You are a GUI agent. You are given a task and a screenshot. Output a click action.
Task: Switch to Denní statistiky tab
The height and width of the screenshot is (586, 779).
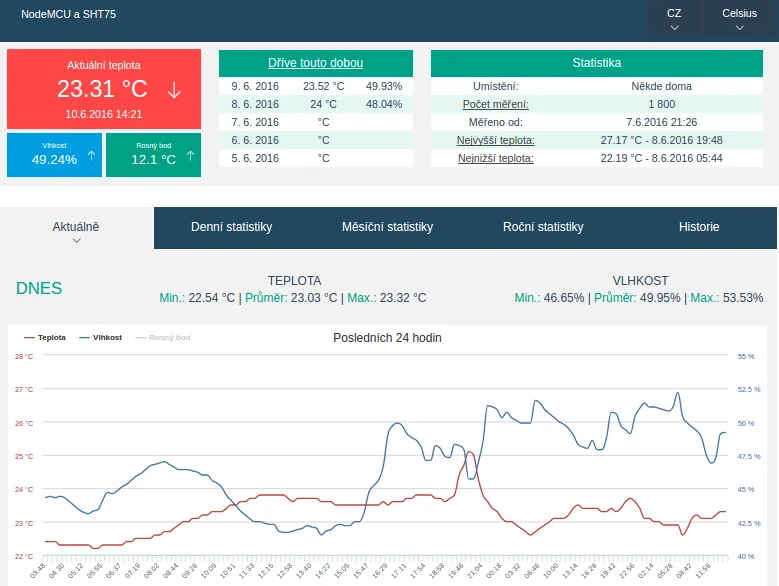pyautogui.click(x=232, y=227)
